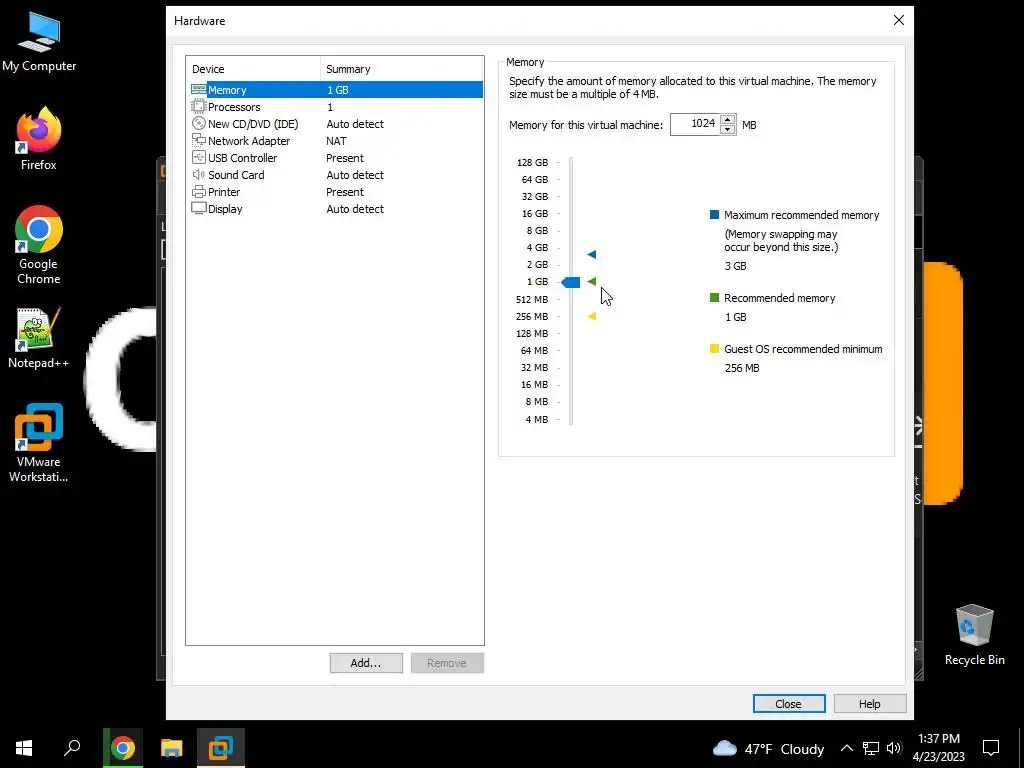This screenshot has height=768, width=1024.
Task: Open Google Chrome desktop shortcut
Action: [x=39, y=245]
